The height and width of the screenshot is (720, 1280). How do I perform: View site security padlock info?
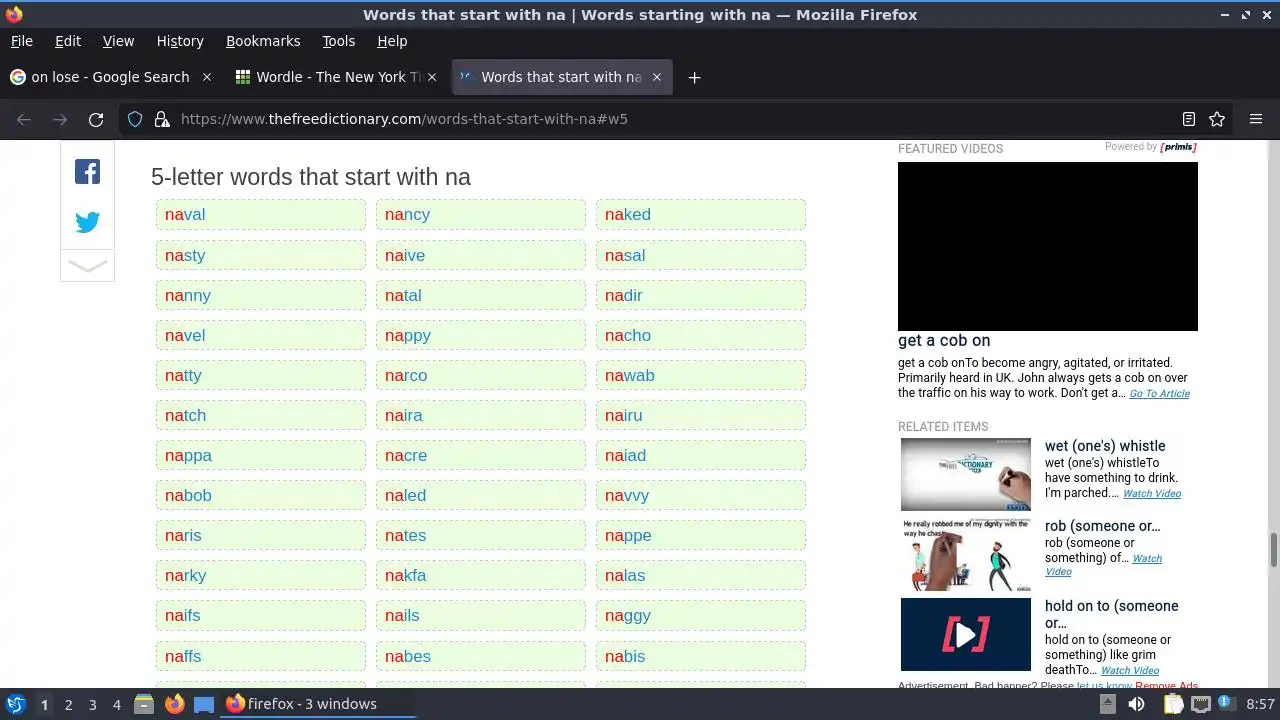pos(162,119)
